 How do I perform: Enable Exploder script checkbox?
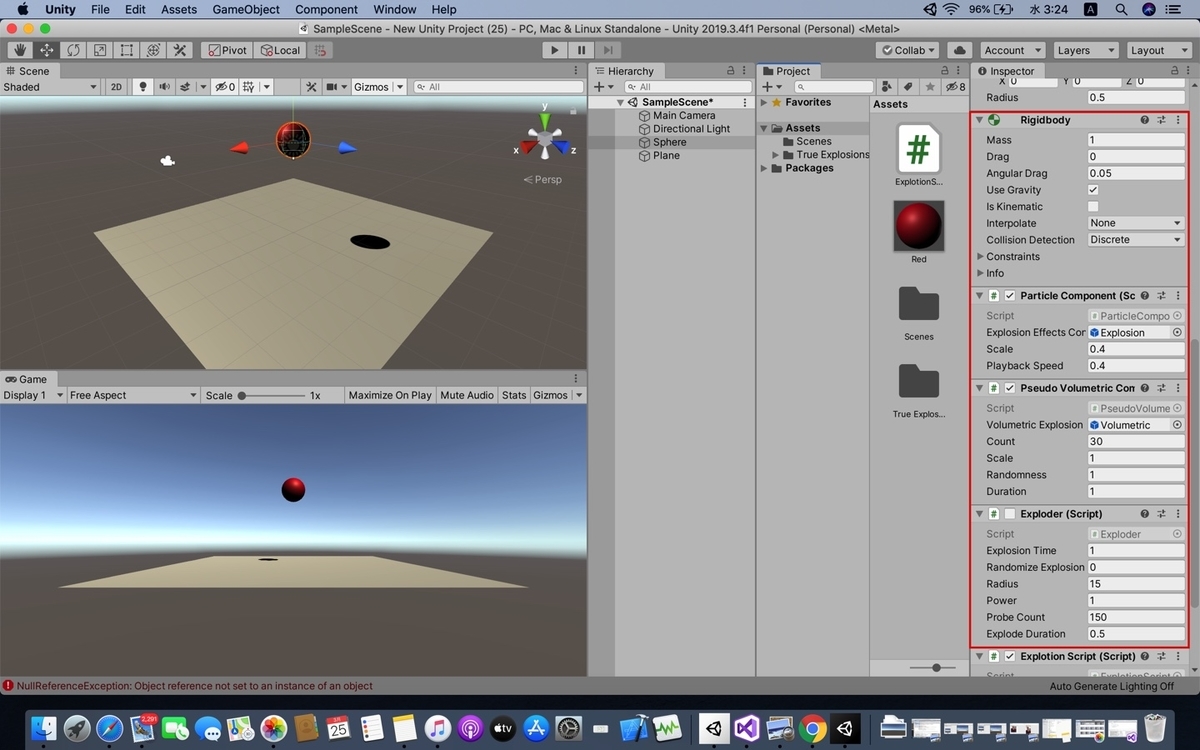(x=1010, y=514)
